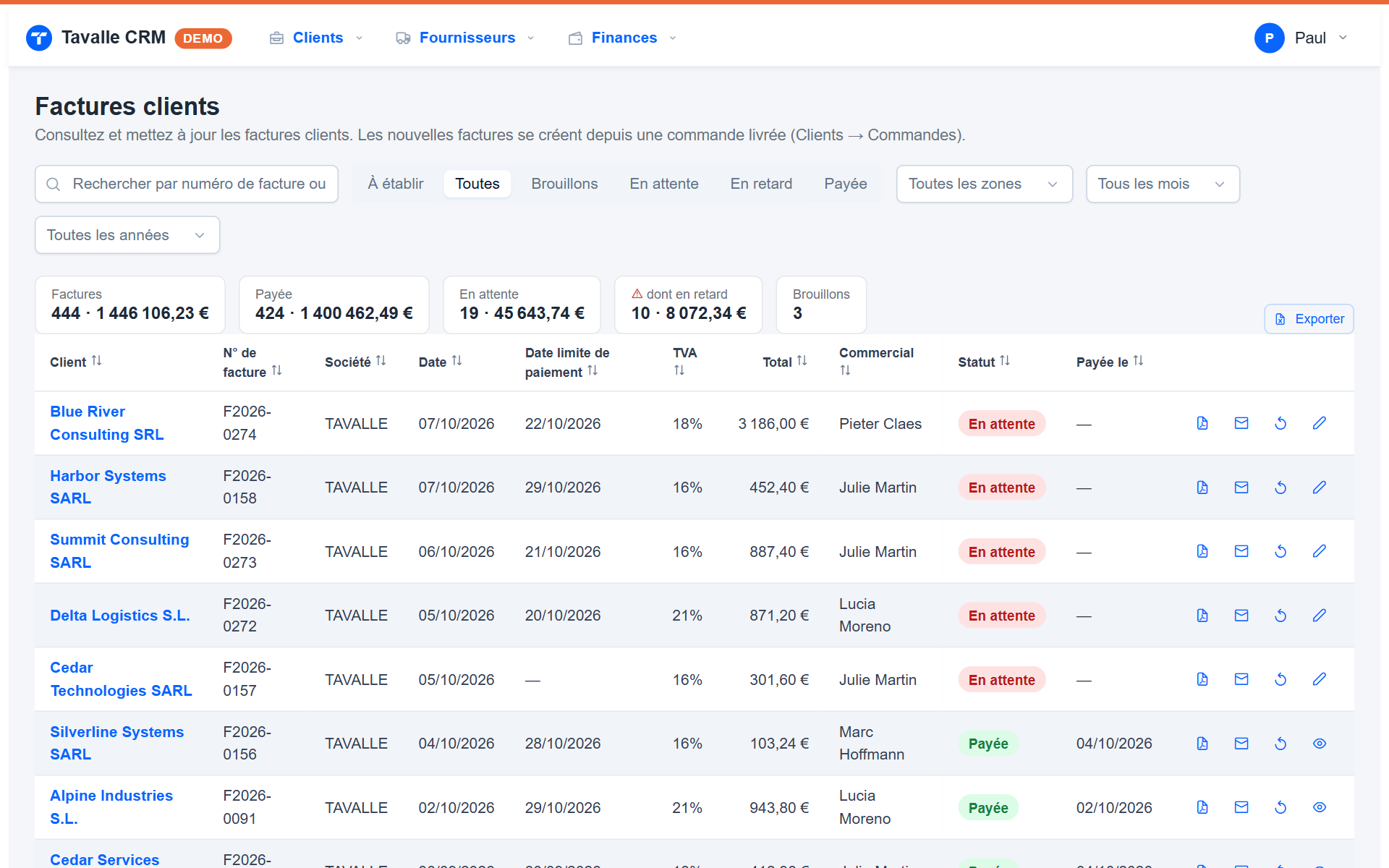Click the Tavalle CRM logo icon

[39, 38]
